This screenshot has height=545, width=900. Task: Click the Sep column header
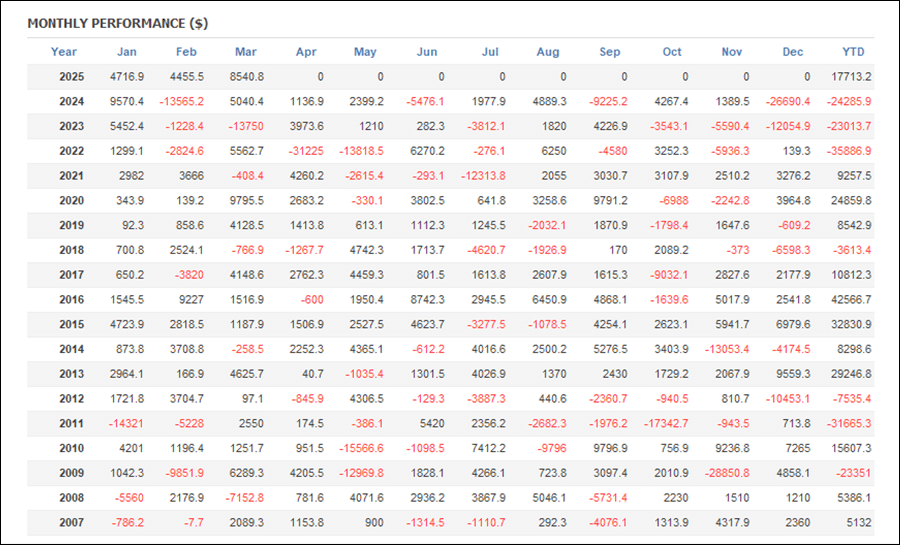coord(610,52)
